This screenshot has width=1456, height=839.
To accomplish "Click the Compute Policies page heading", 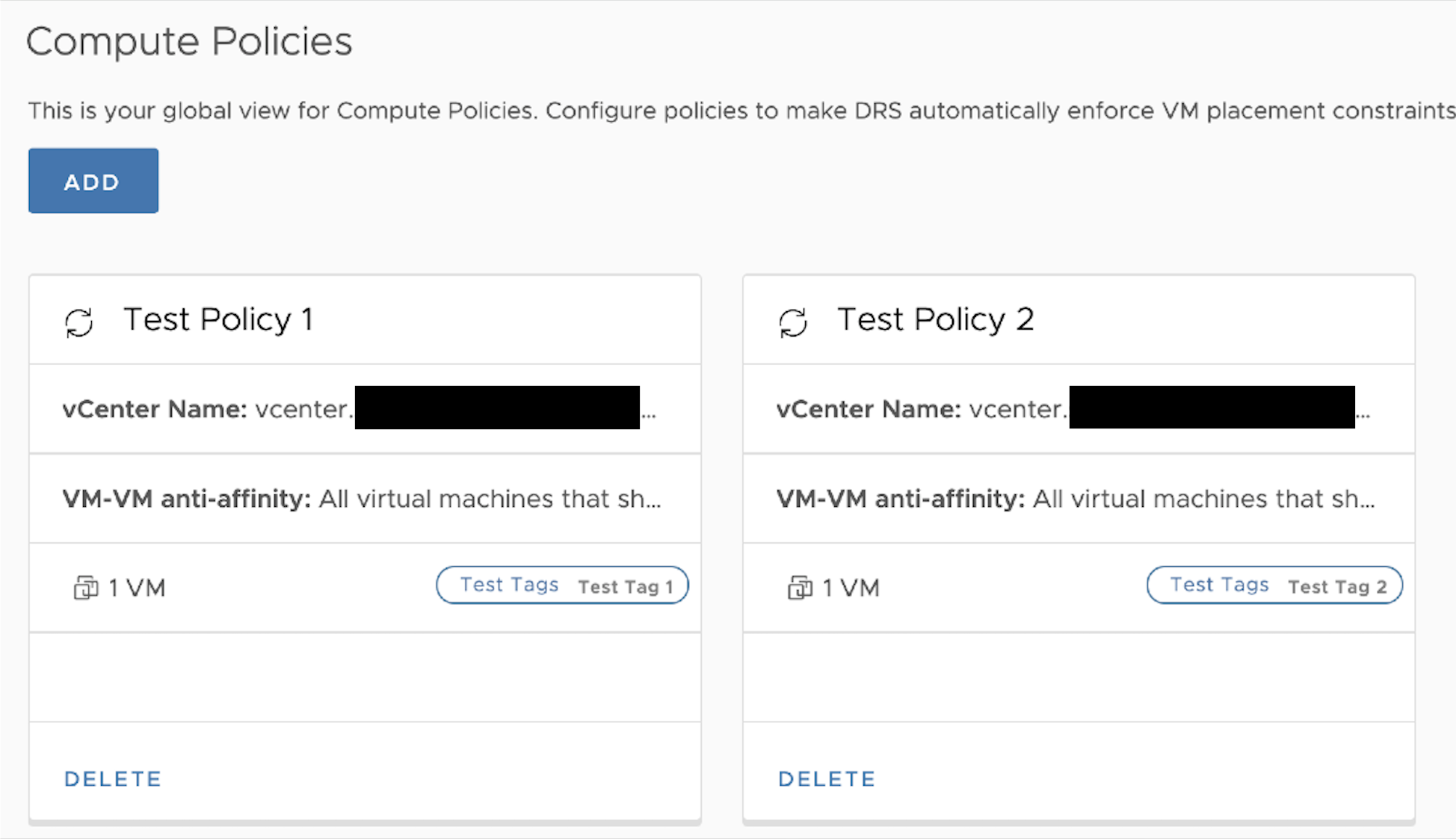I will coord(189,41).
